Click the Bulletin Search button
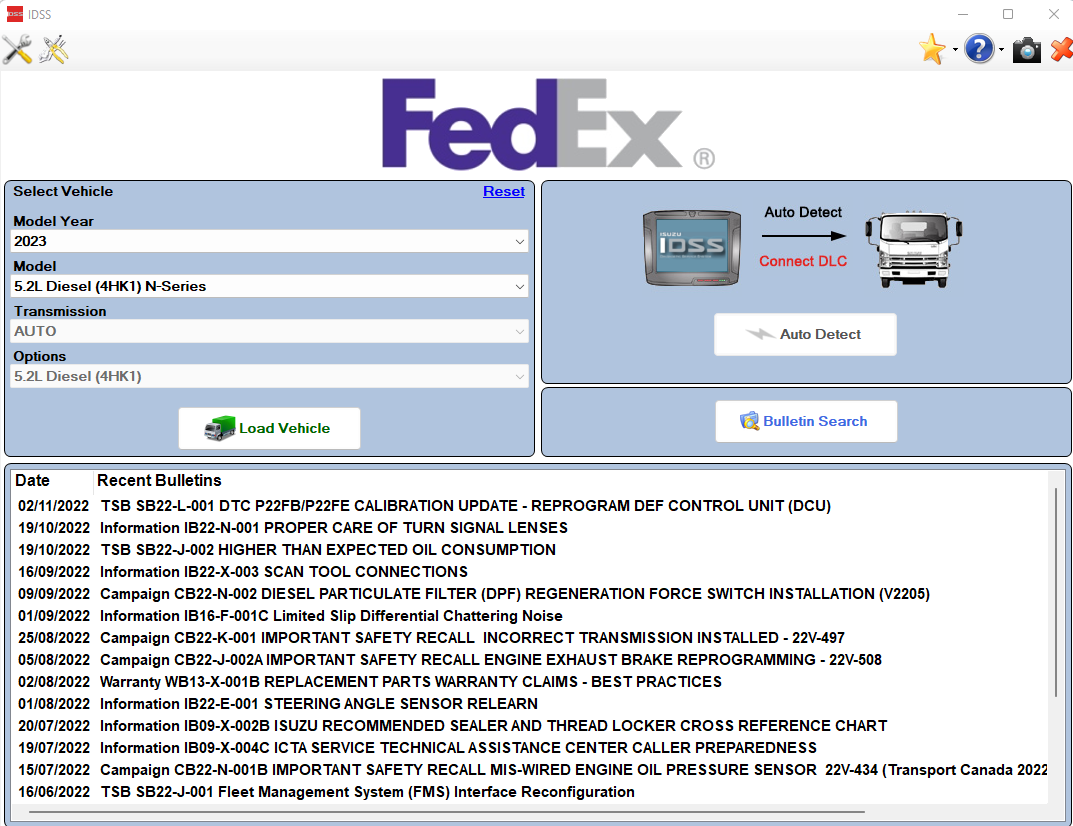1073x826 pixels. coord(806,421)
